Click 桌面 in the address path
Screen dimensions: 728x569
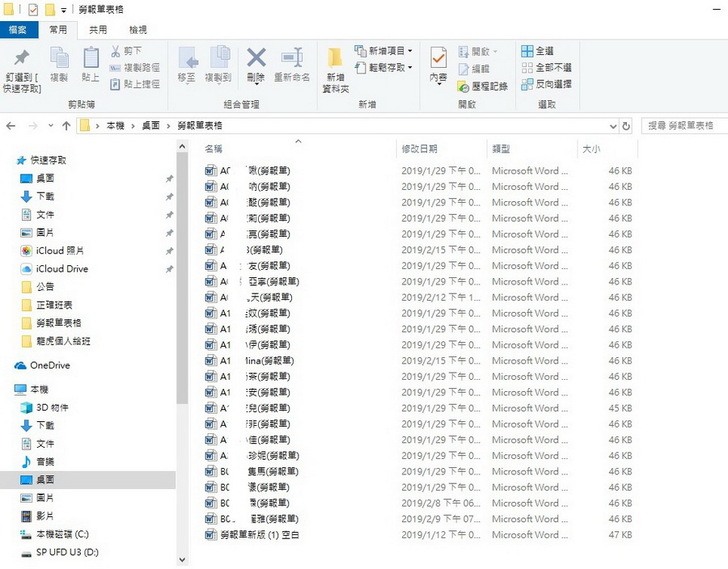pos(151,126)
